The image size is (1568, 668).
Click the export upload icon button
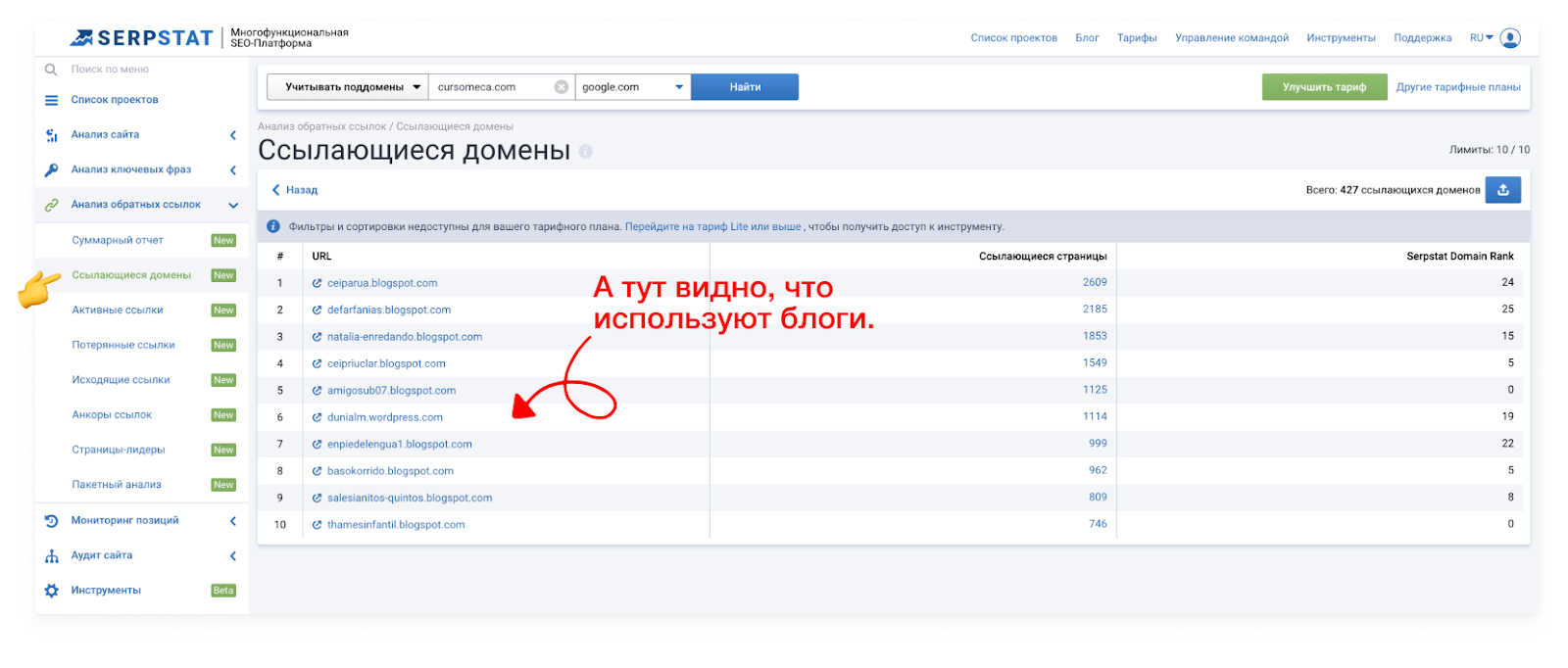pos(1502,190)
